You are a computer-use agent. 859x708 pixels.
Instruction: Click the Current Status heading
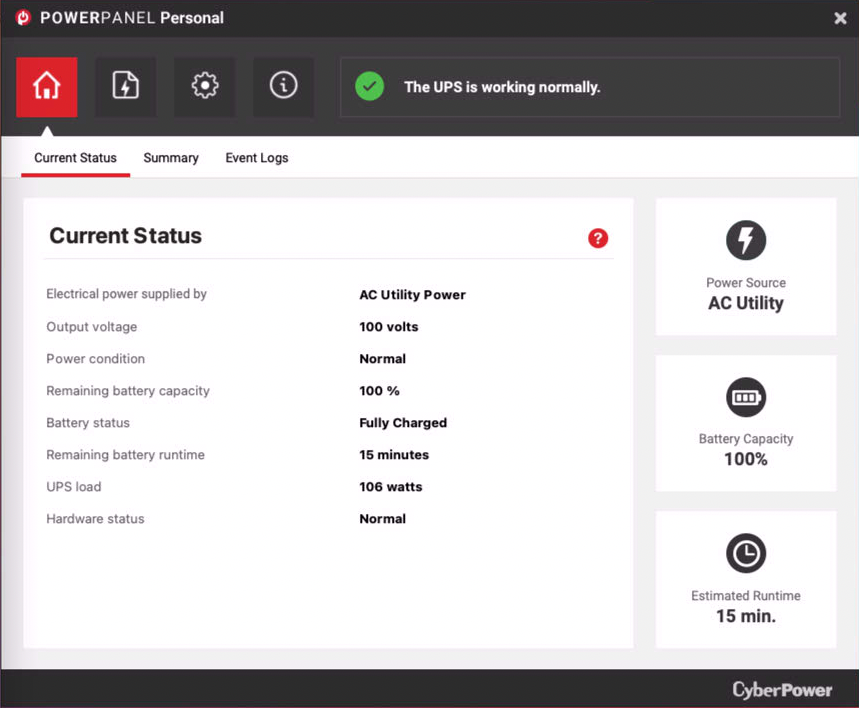point(125,236)
